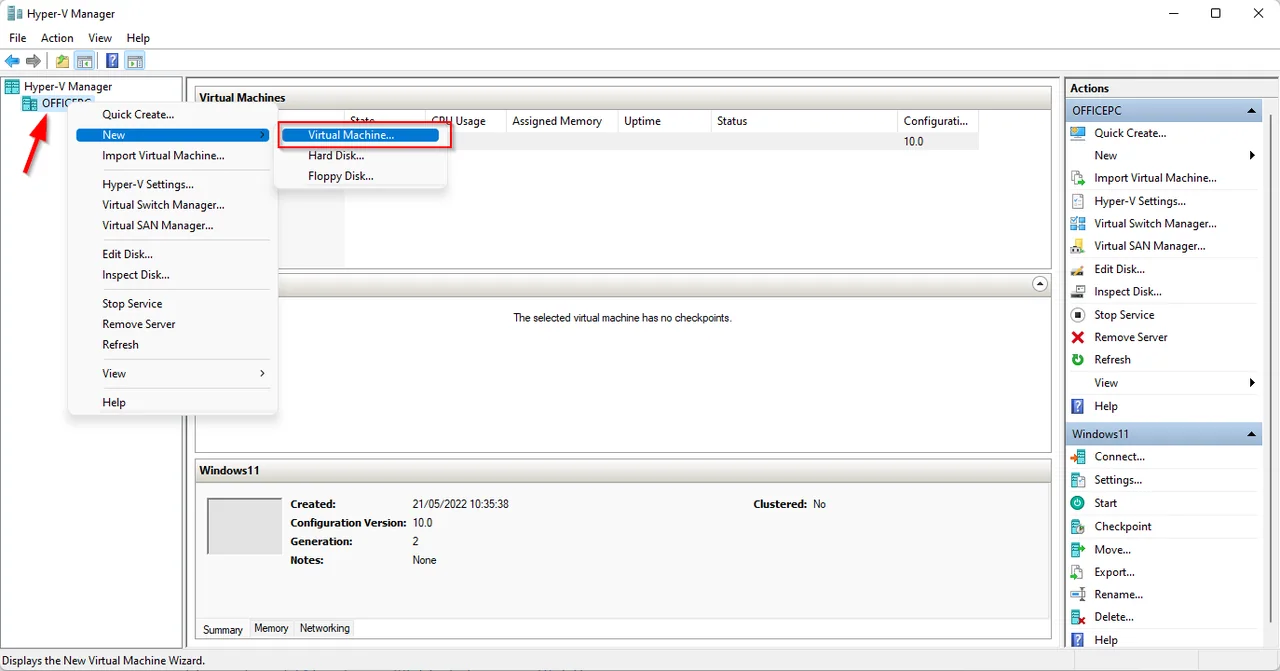The image size is (1280, 671).
Task: Select the Hyper-V Manager root tree node
Action: 68,87
